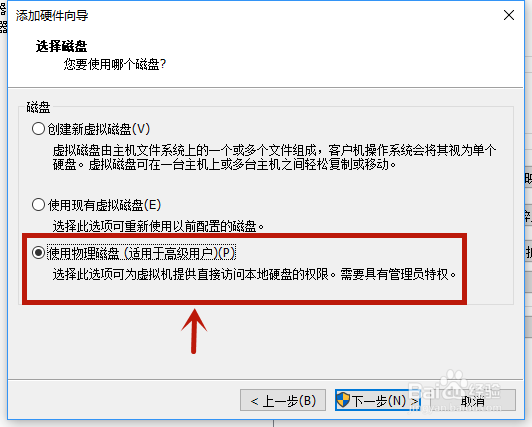
Task: Click the red arrow annotation below highlighted option
Action: pyautogui.click(x=194, y=331)
